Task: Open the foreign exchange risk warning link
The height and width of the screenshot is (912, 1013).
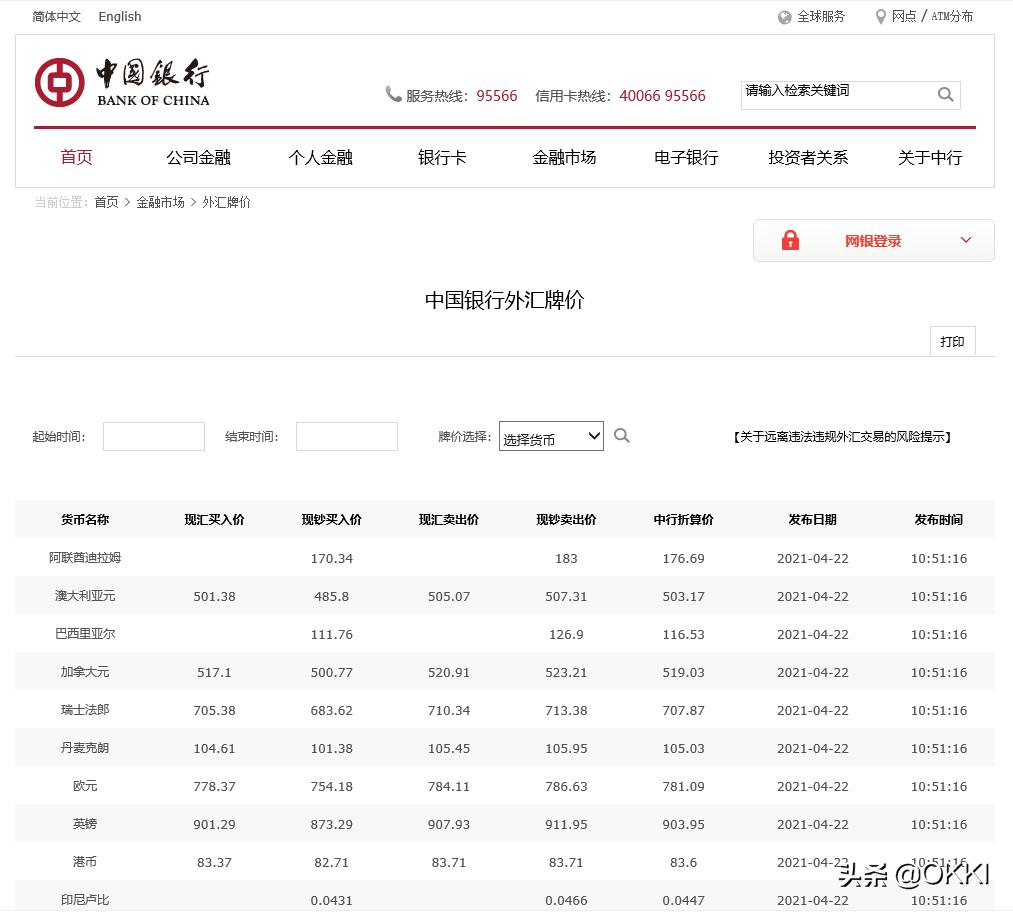Action: point(843,436)
